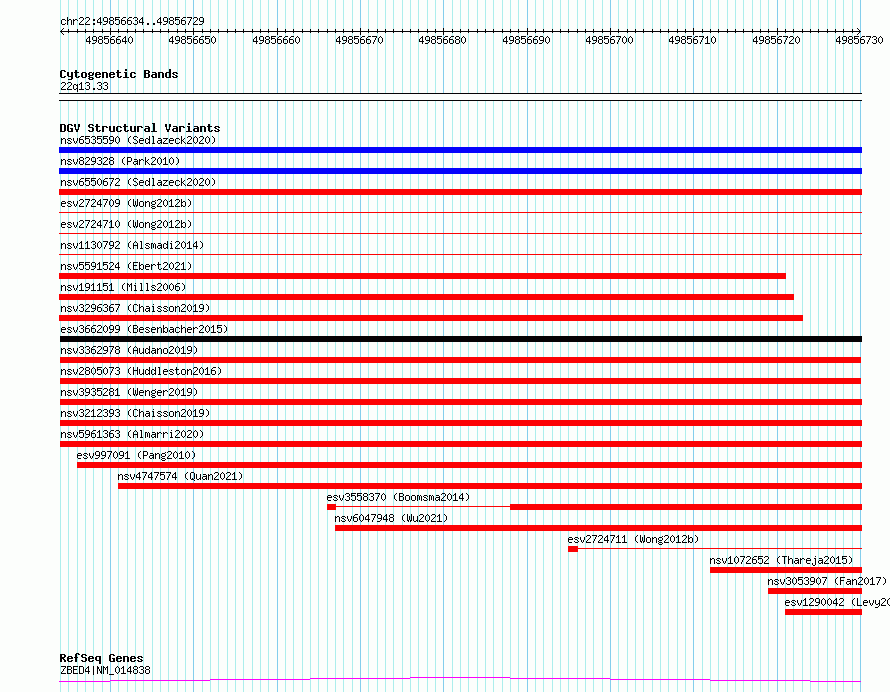Select the nsv829328 (Park2010) variant label

[120, 161]
